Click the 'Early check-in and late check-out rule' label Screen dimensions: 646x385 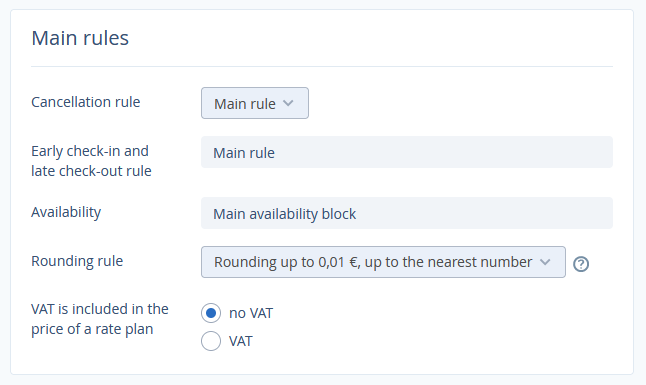[91, 161]
